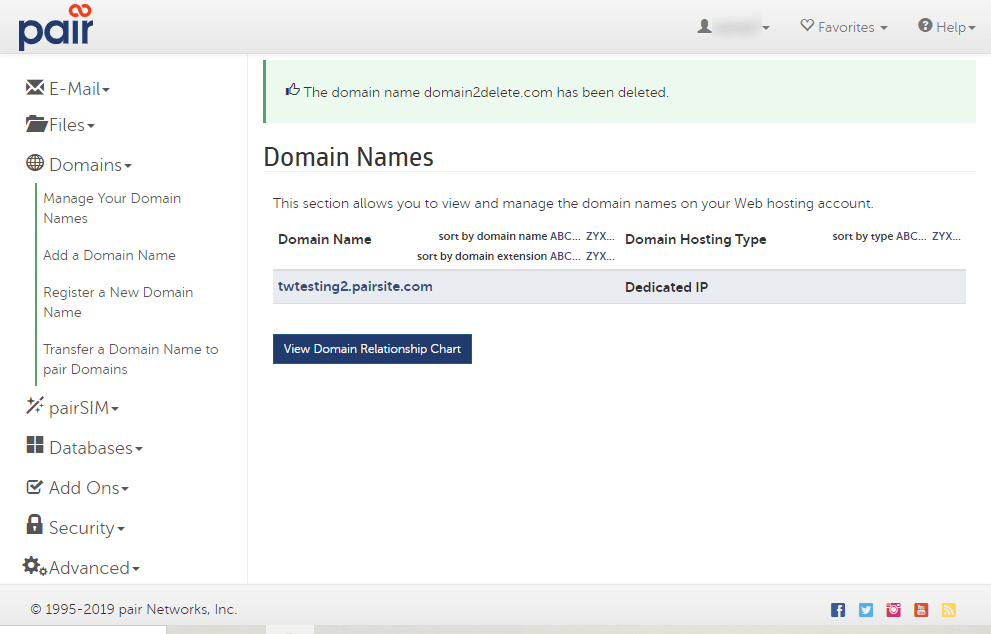
Task: Click the RSS feed icon
Action: (x=948, y=610)
